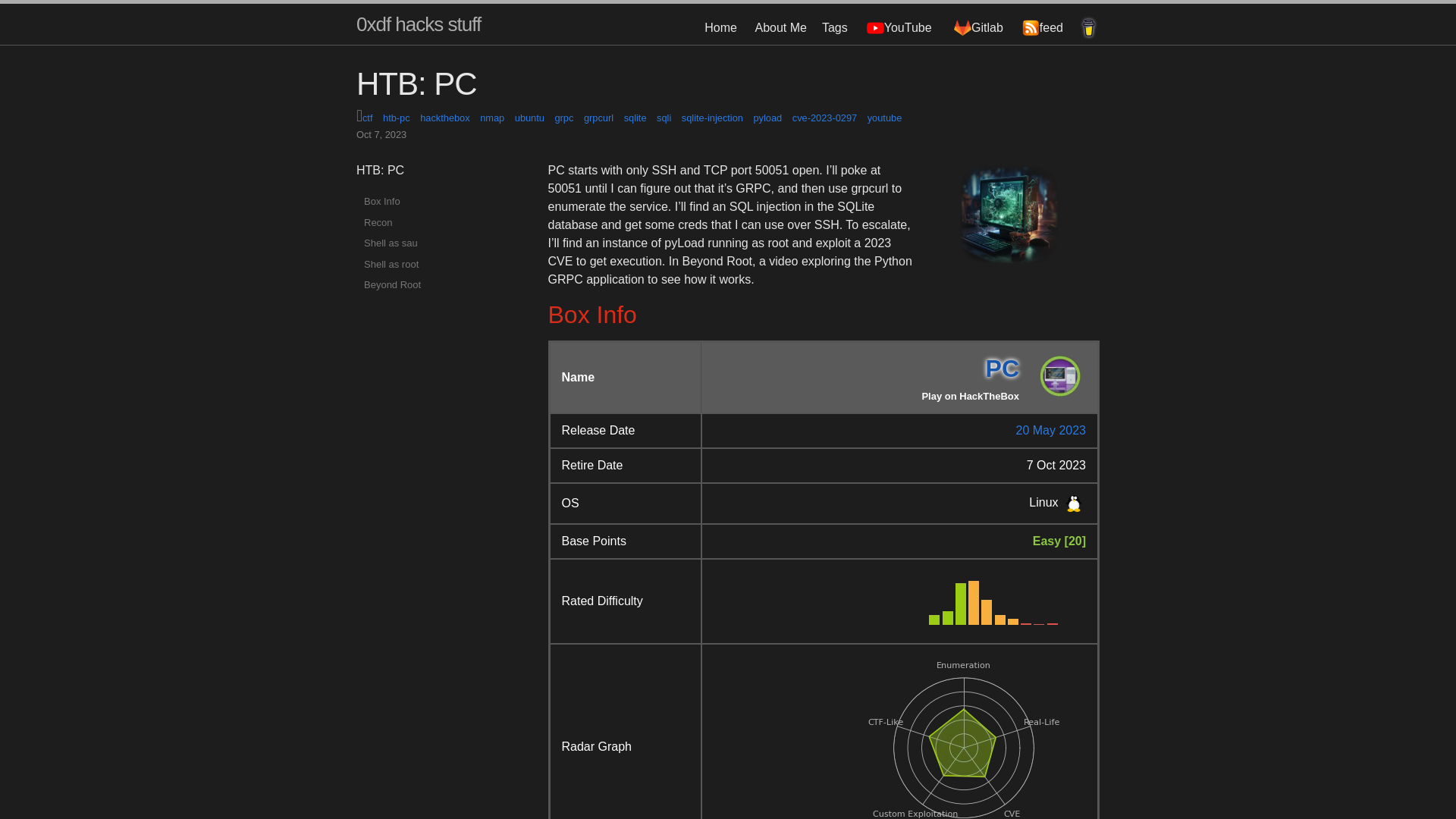Click the radar graph chart

[964, 739]
